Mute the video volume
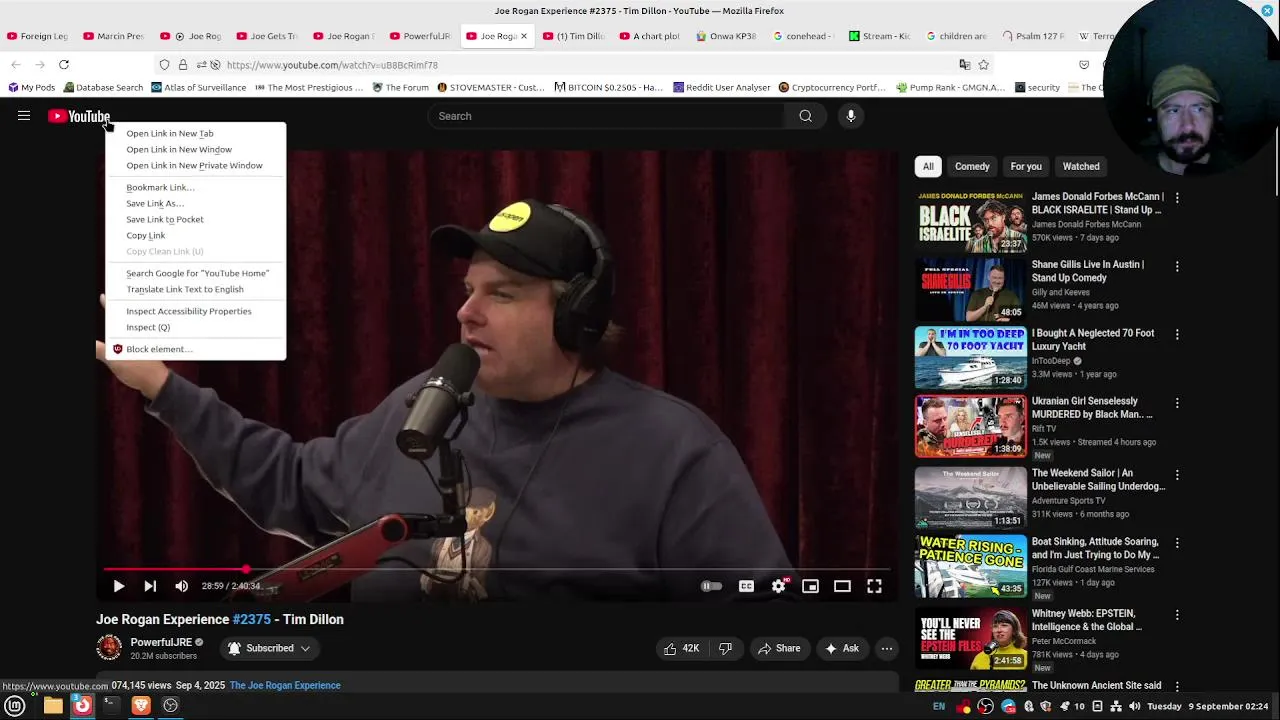The image size is (1280, 720). tap(181, 586)
